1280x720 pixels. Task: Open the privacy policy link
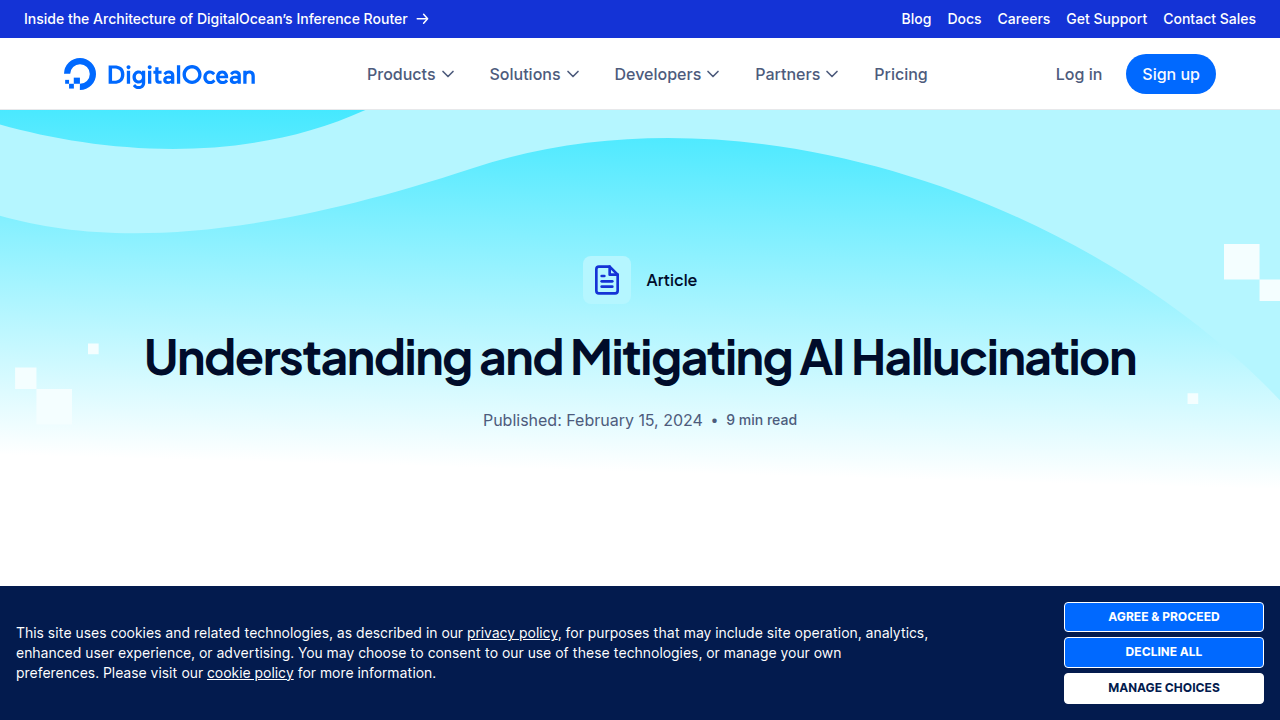coord(512,633)
